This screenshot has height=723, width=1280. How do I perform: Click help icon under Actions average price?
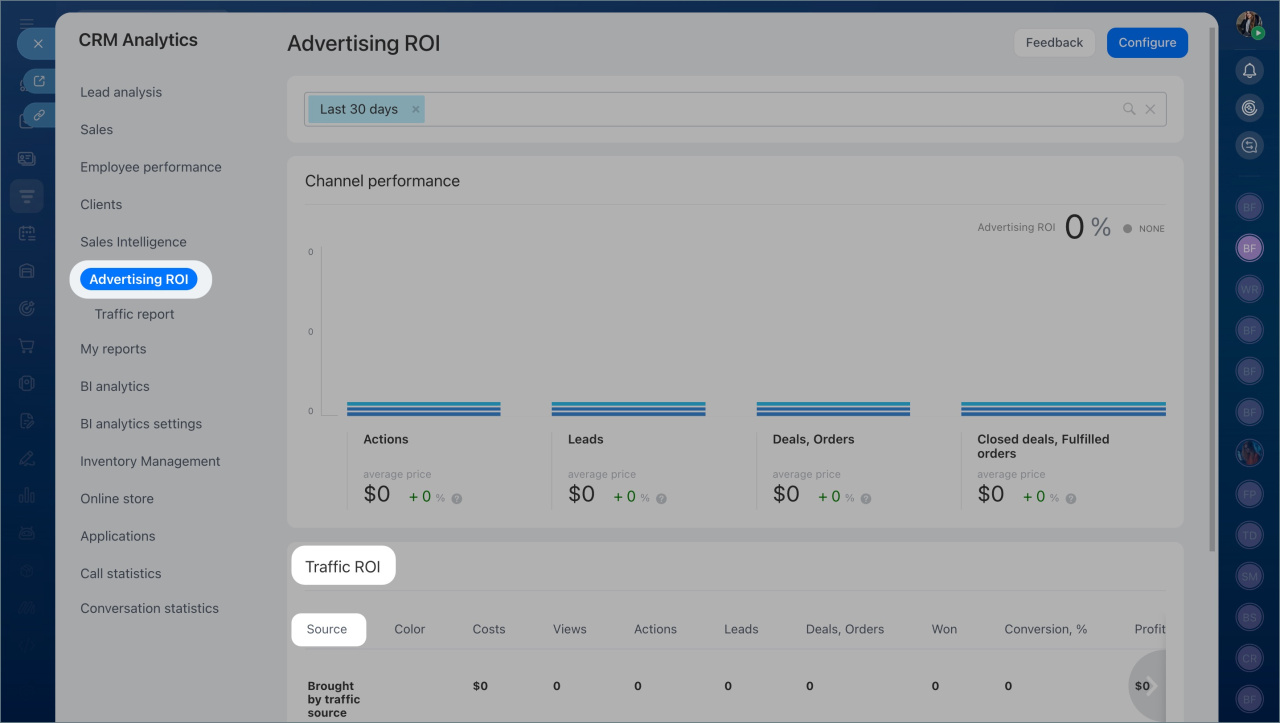tap(457, 498)
